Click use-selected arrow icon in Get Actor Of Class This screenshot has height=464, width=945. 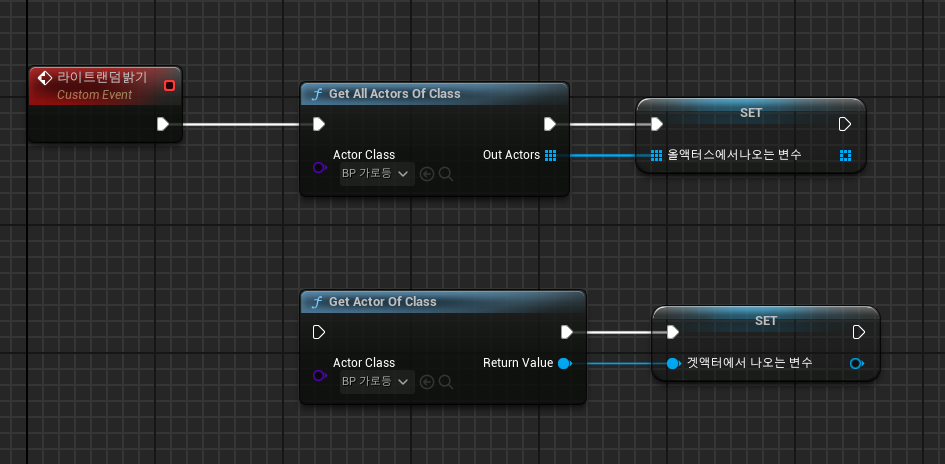pos(427,381)
